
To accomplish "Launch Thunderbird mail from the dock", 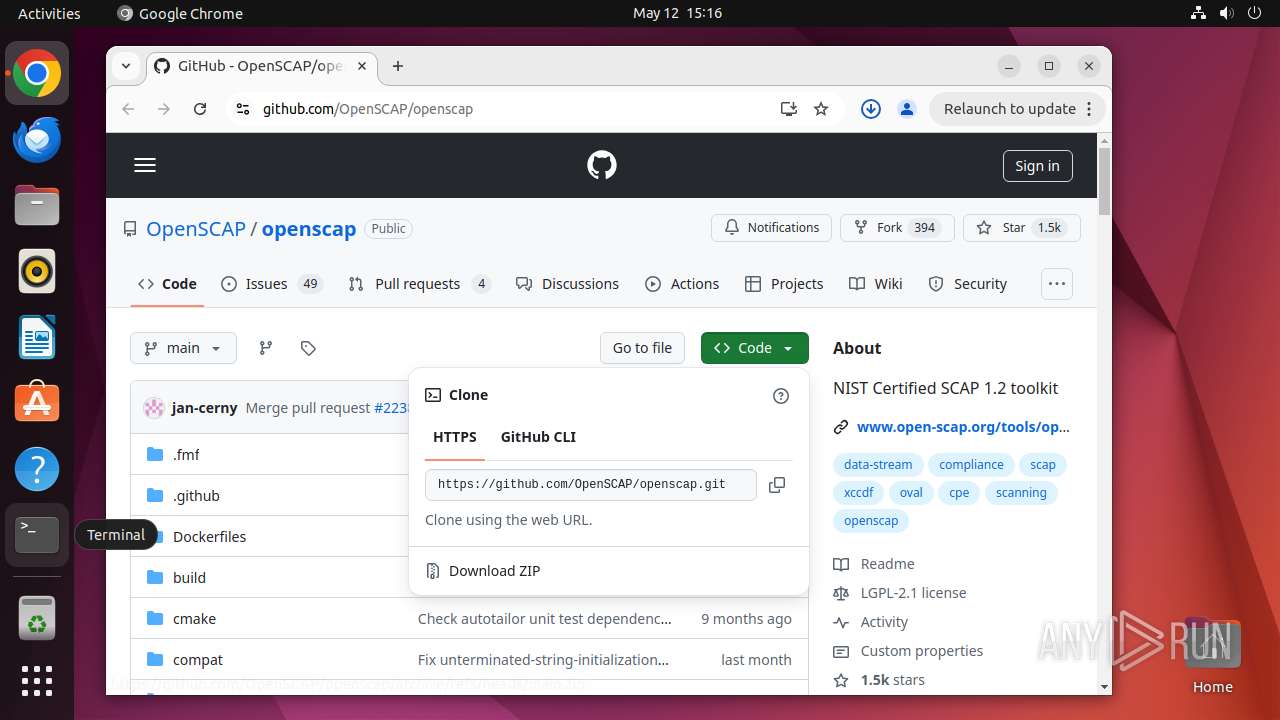I will pos(37,140).
